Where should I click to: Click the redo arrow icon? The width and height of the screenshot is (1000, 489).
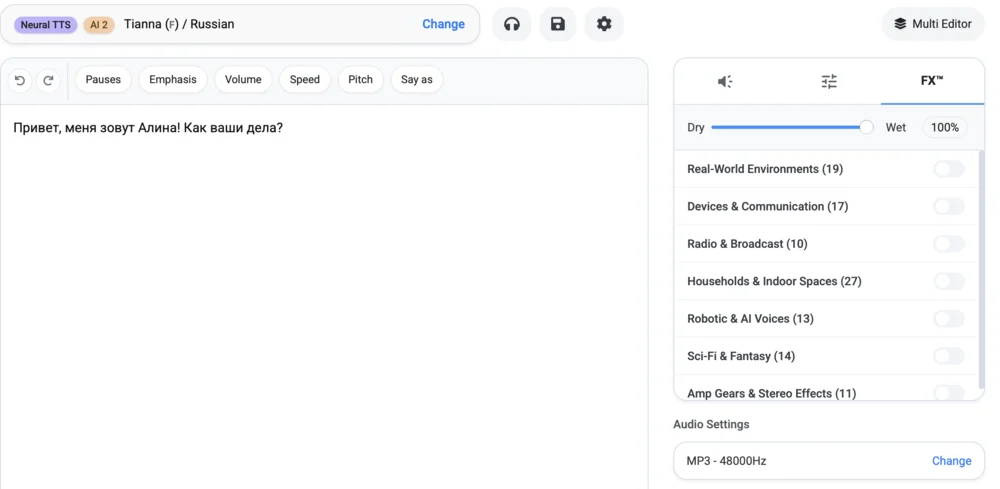pyautogui.click(x=48, y=80)
